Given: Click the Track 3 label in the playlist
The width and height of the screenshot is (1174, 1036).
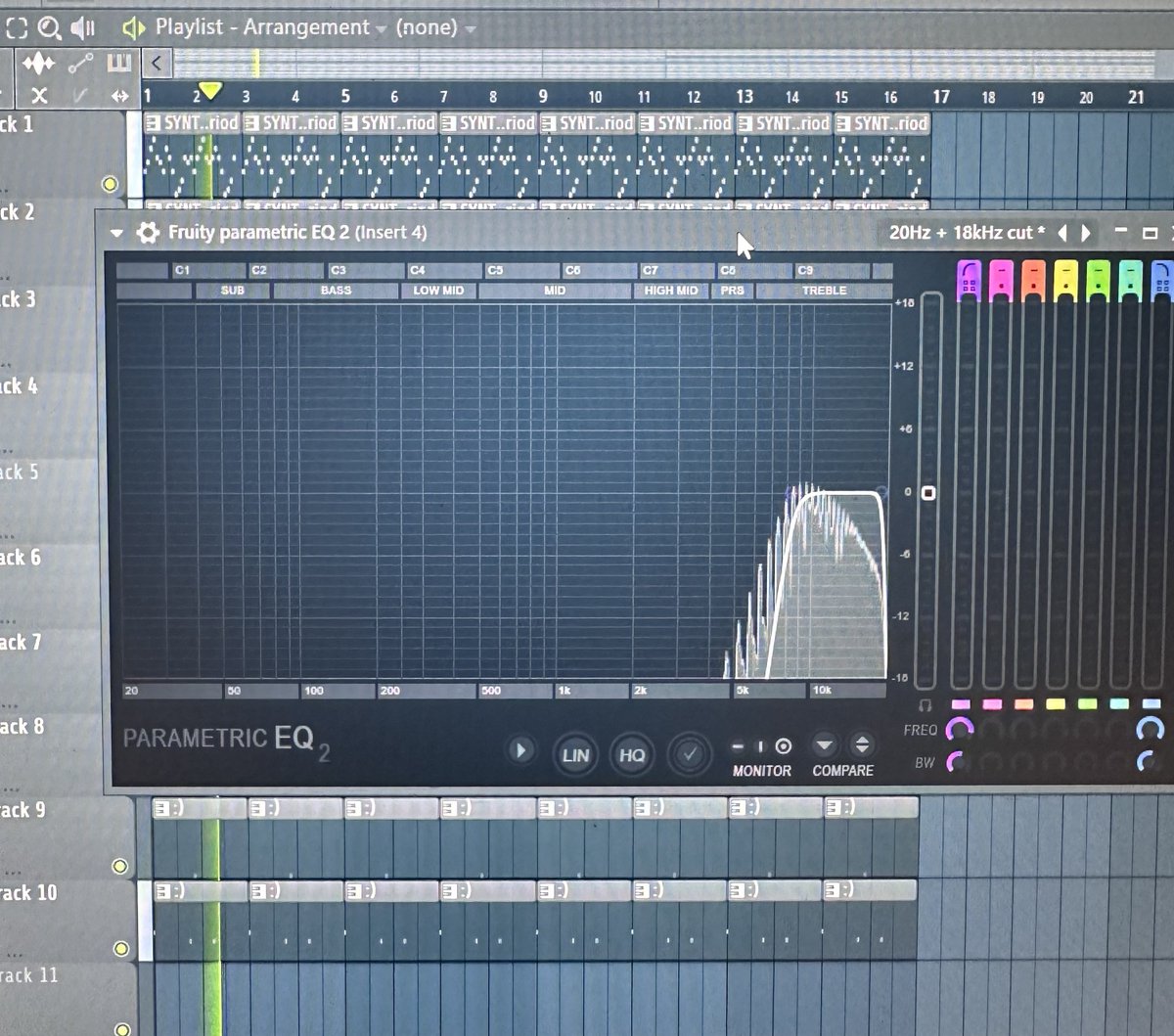Looking at the screenshot, I should (18, 299).
